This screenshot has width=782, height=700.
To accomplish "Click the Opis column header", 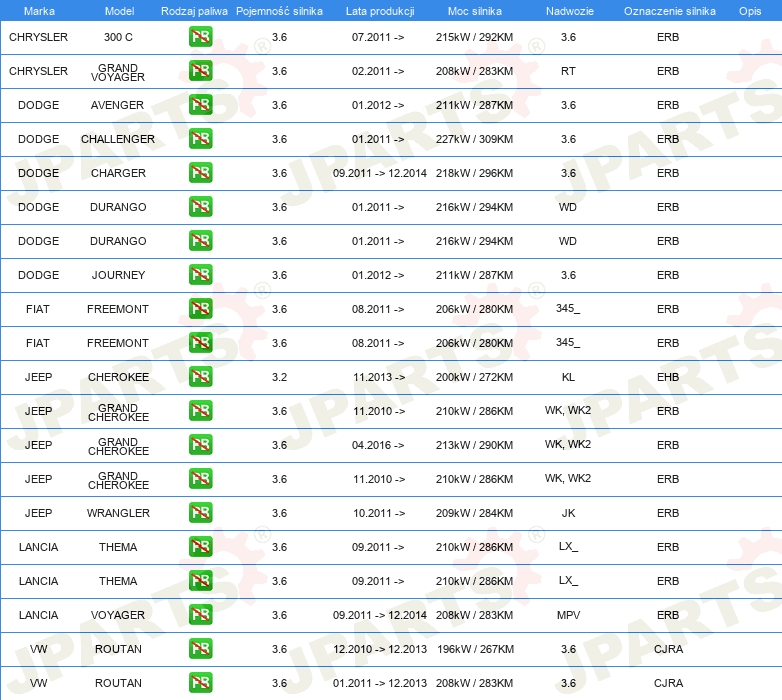I will click(750, 11).
